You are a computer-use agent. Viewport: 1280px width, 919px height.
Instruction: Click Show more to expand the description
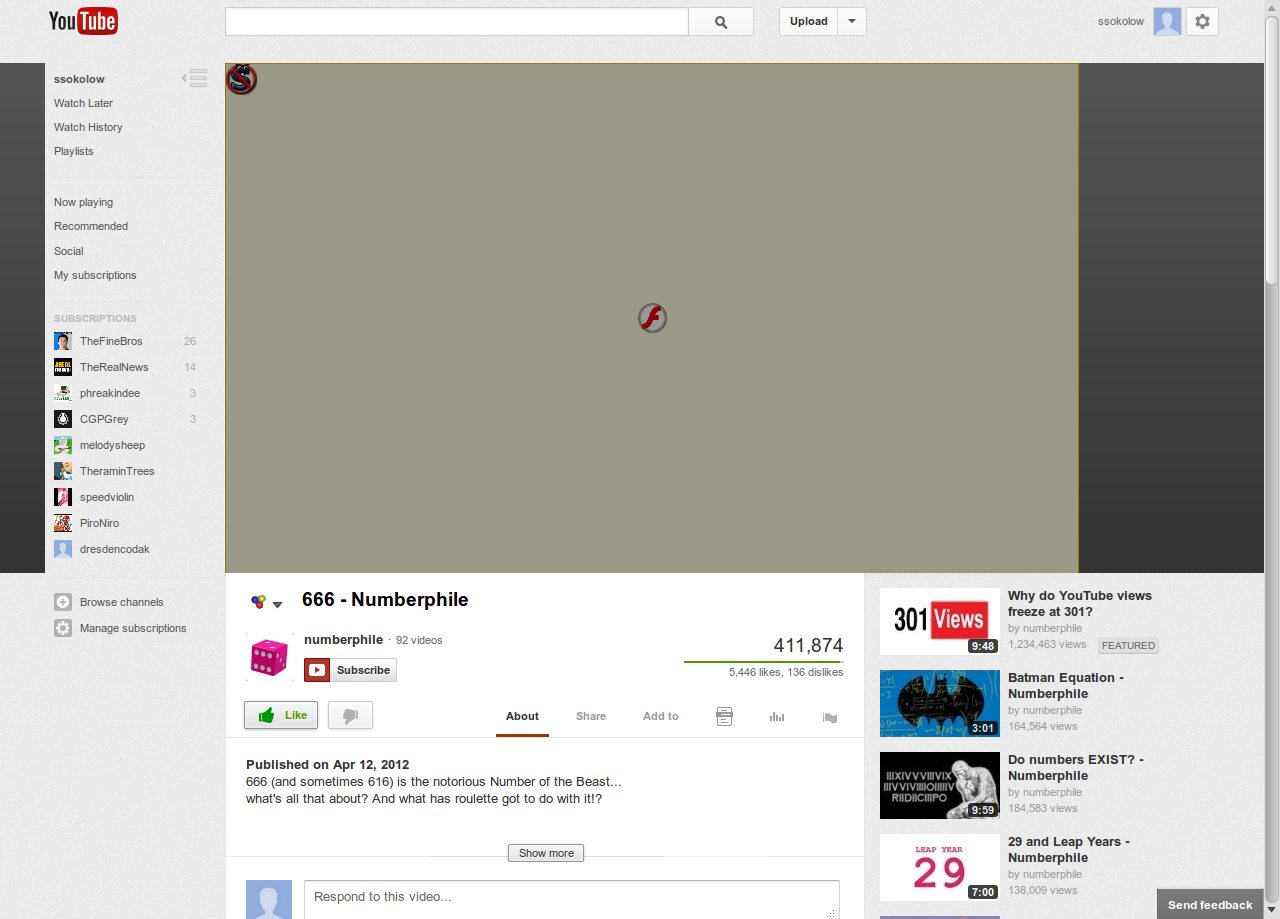click(x=545, y=852)
